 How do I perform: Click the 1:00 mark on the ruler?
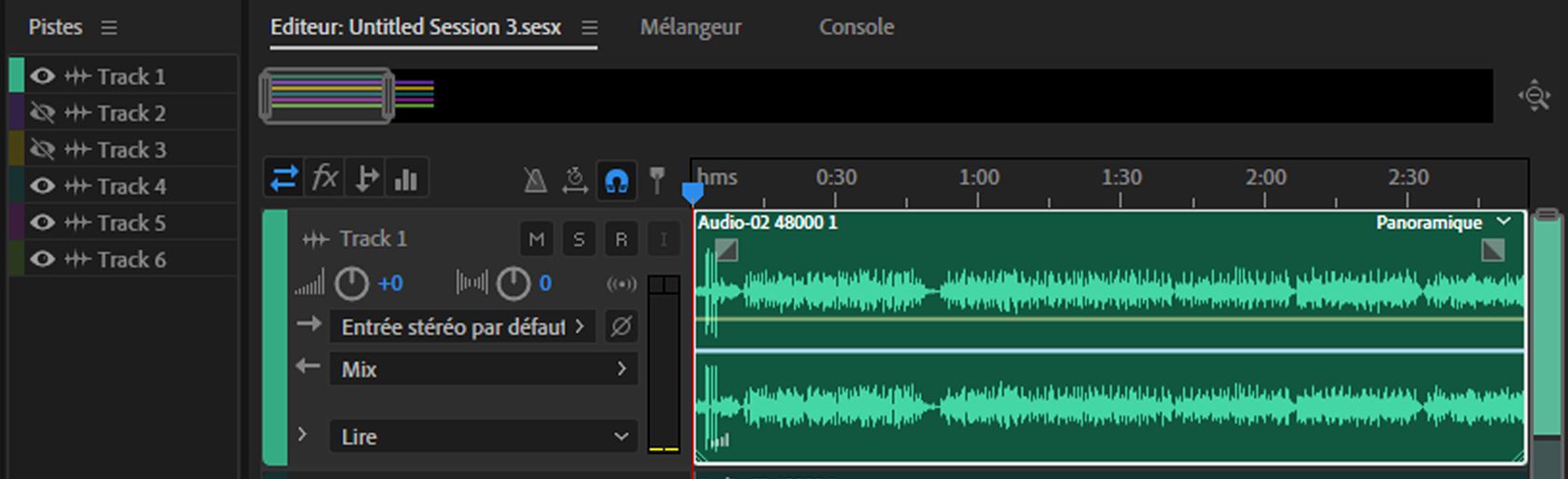click(978, 177)
